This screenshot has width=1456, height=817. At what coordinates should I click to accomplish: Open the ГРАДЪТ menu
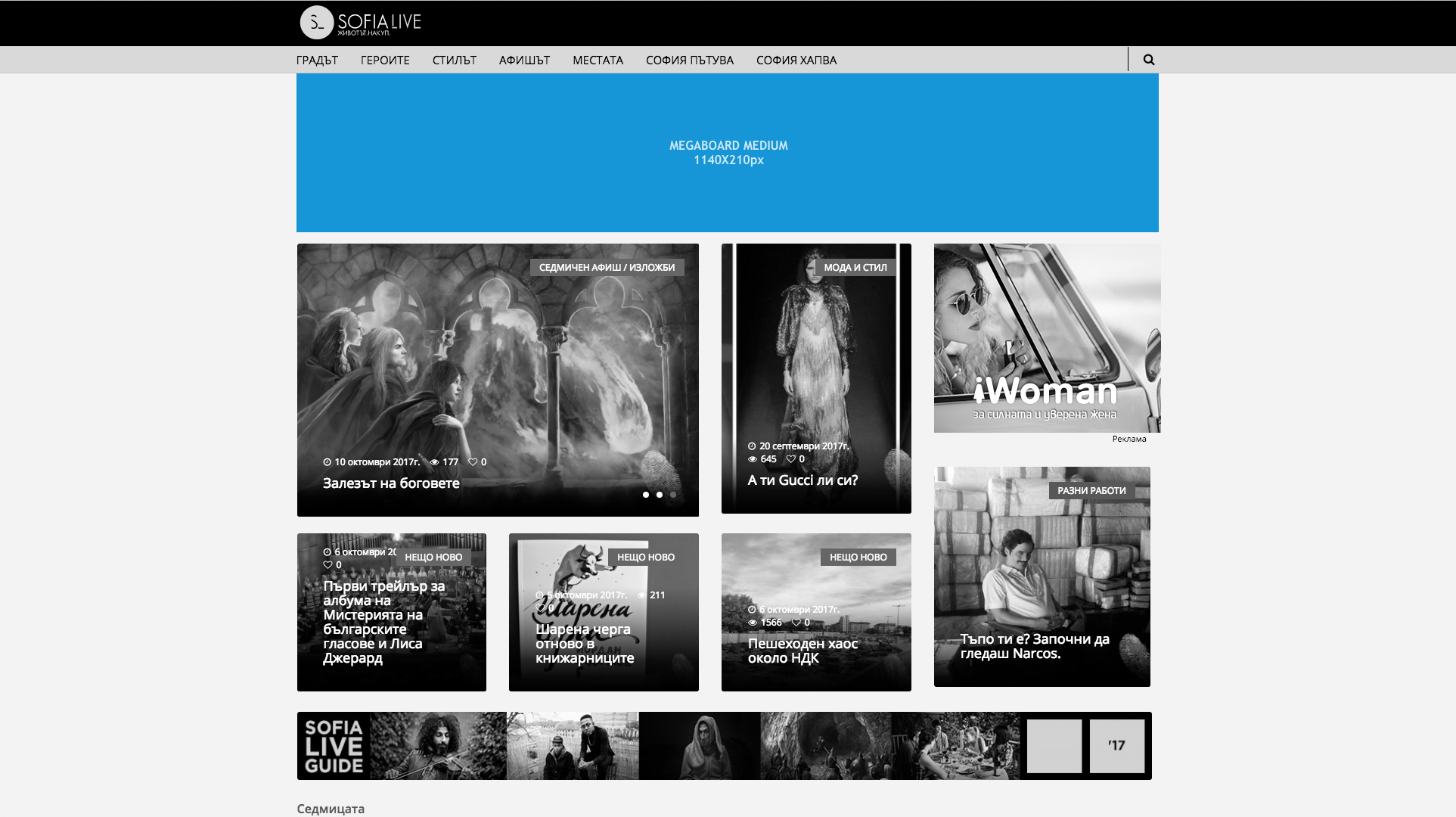tap(317, 61)
